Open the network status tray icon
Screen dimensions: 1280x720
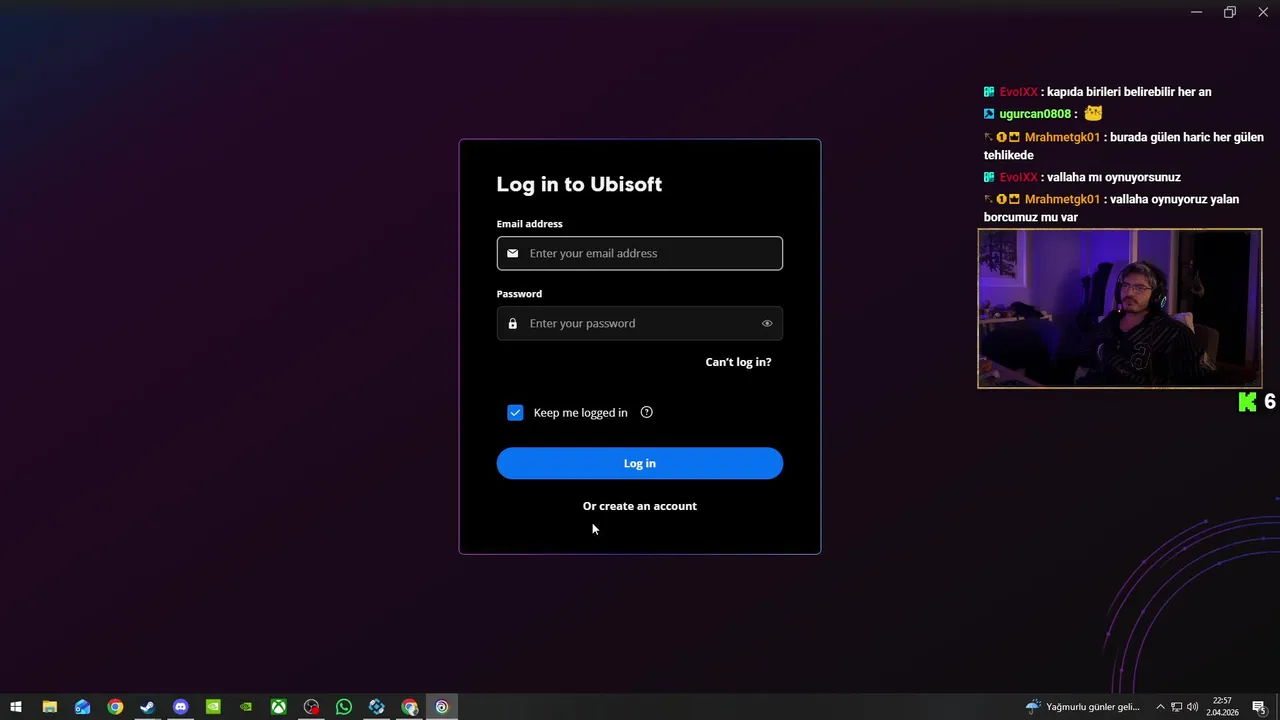click(x=1176, y=707)
